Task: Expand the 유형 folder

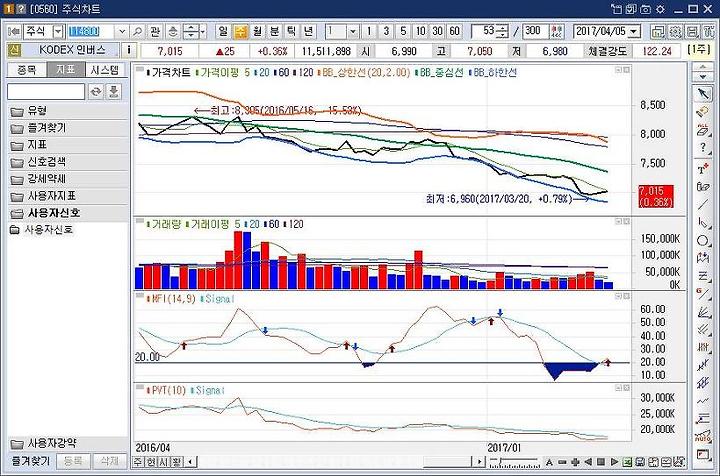Action: 68,111
